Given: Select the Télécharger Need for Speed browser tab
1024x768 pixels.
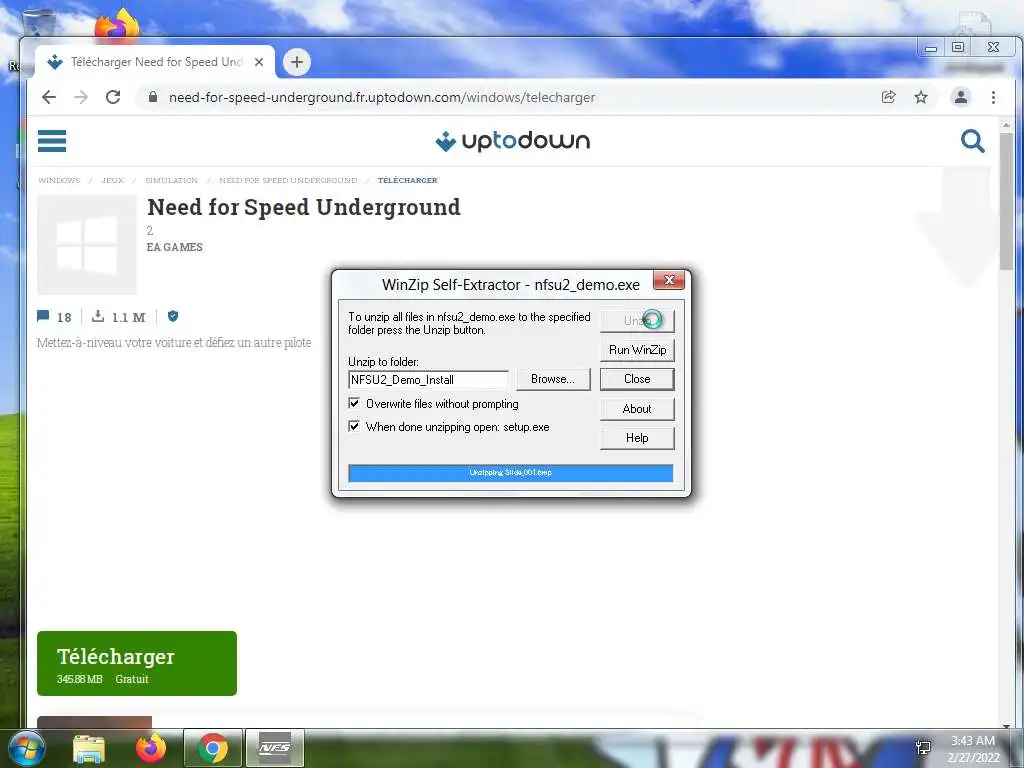Looking at the screenshot, I should coord(157,62).
